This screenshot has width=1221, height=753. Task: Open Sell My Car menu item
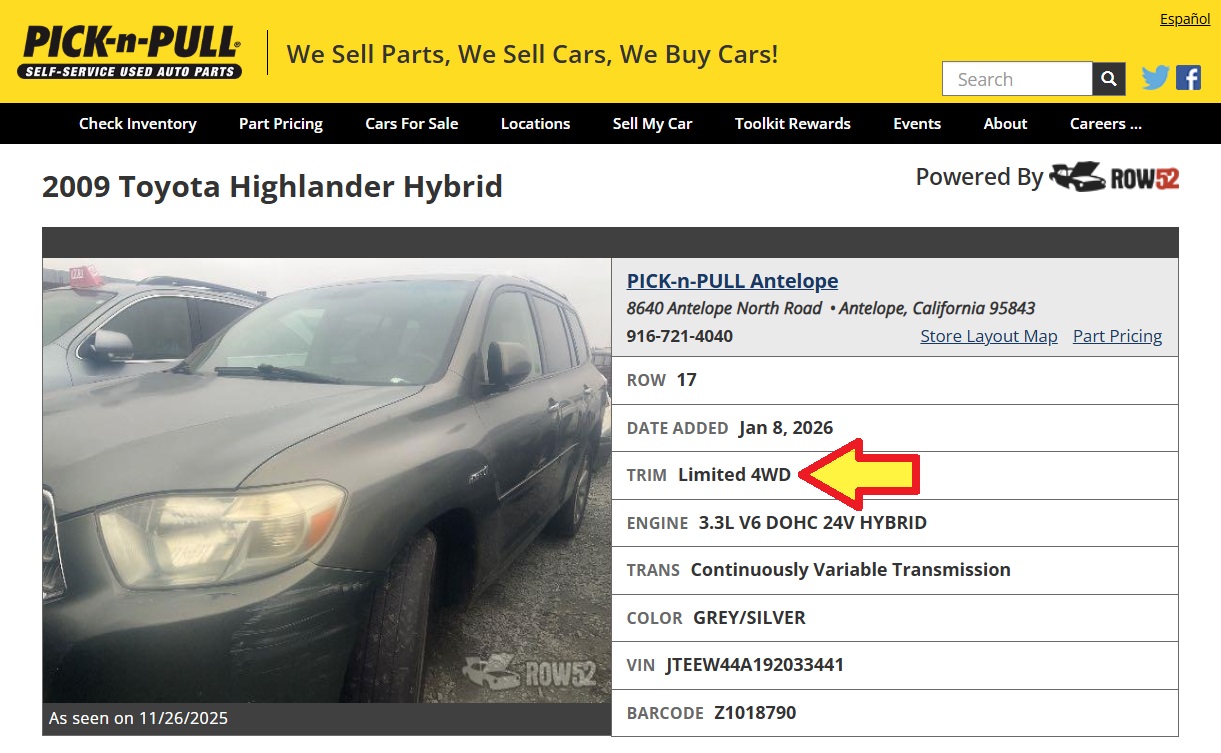coord(653,124)
